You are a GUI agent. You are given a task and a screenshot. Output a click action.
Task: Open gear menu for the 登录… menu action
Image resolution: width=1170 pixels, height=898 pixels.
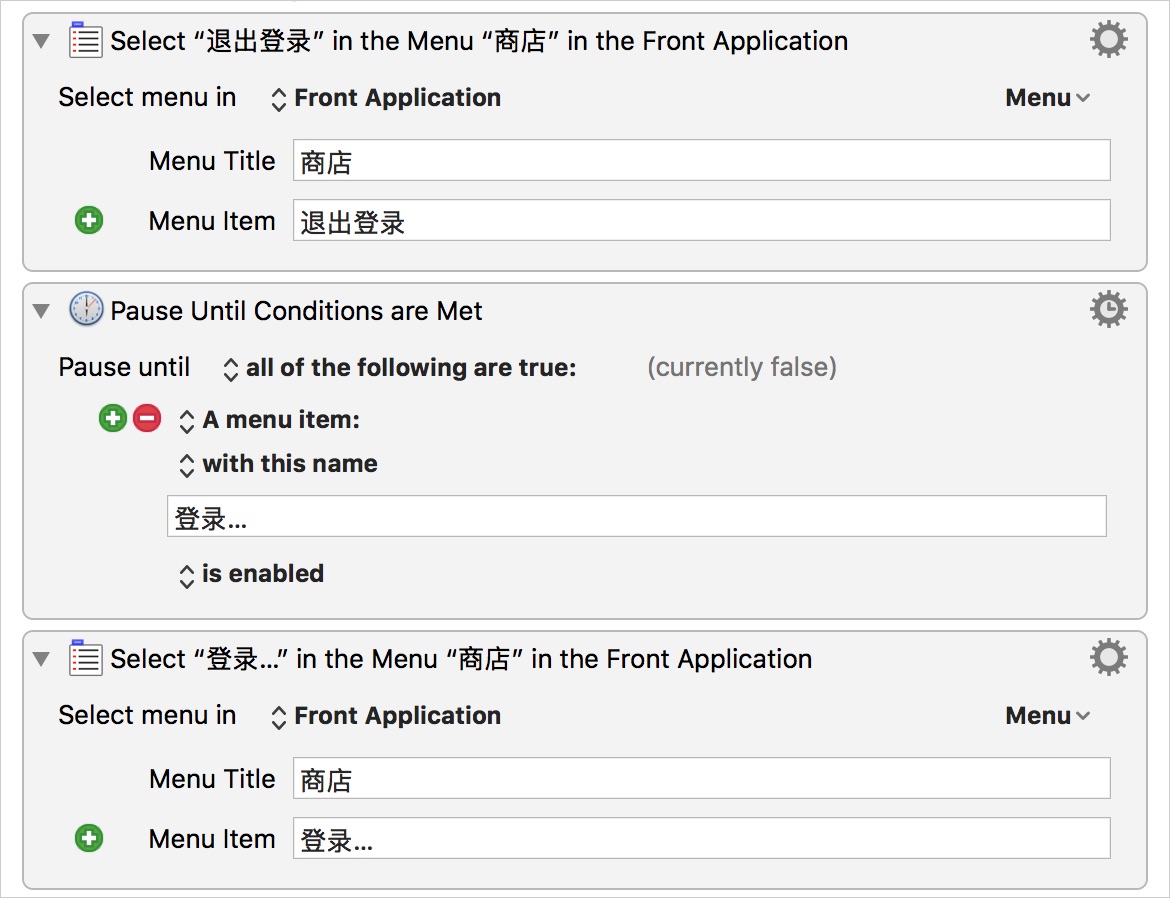pos(1108,659)
